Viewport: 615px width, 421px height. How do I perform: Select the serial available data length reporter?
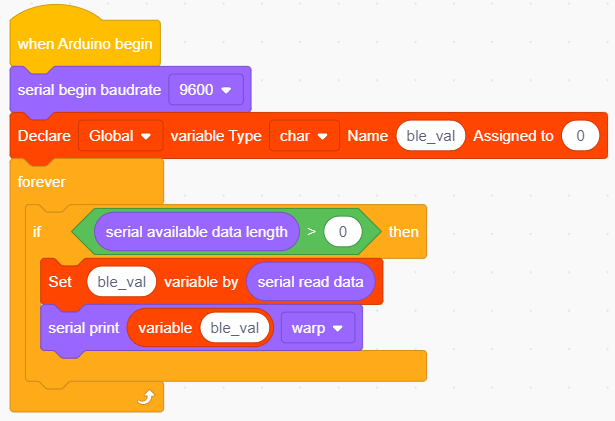tap(197, 232)
